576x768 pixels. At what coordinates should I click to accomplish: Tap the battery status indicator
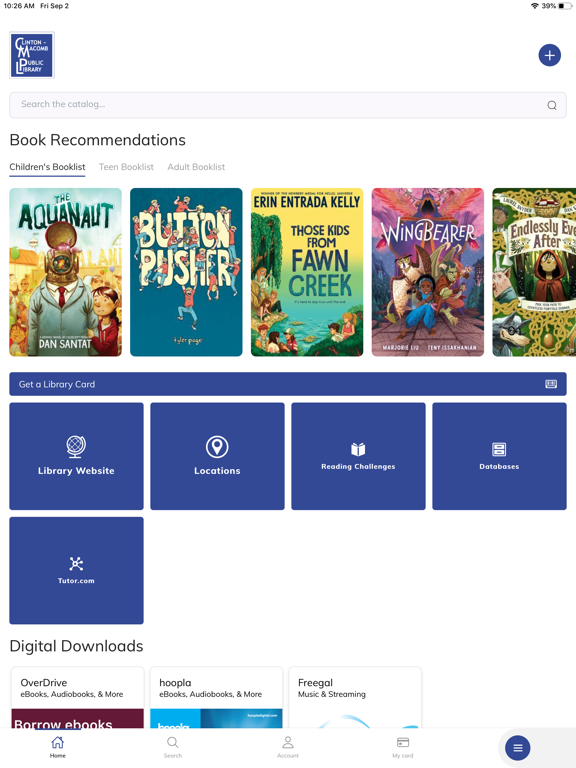564,6
